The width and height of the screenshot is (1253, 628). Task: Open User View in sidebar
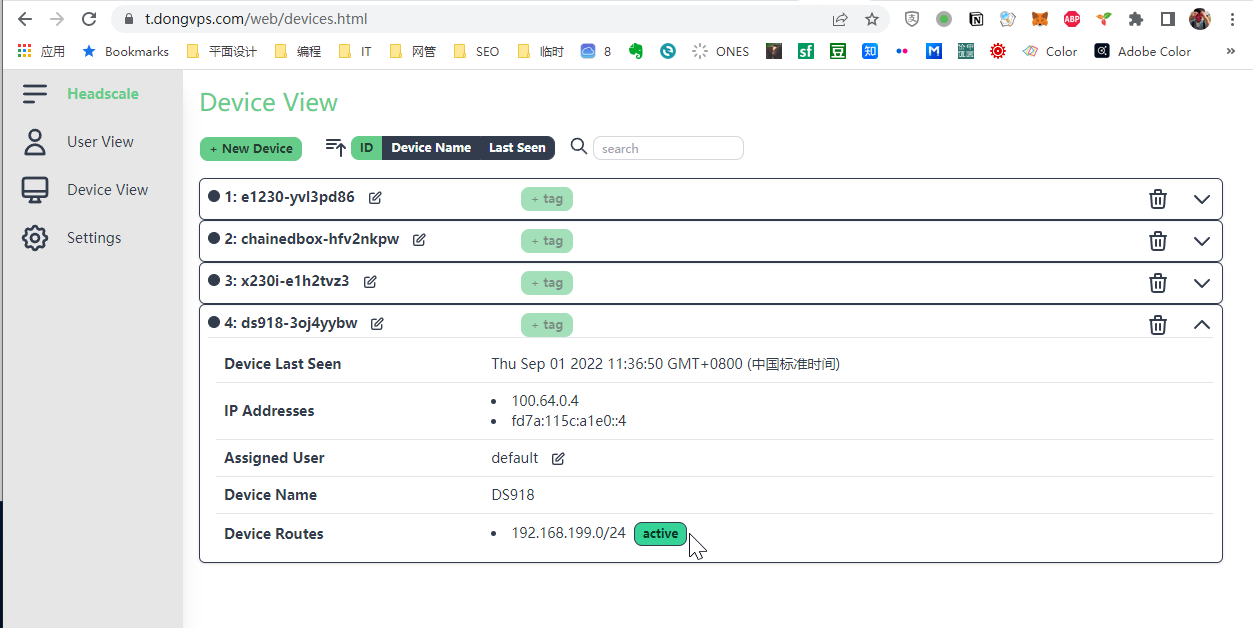(x=100, y=142)
